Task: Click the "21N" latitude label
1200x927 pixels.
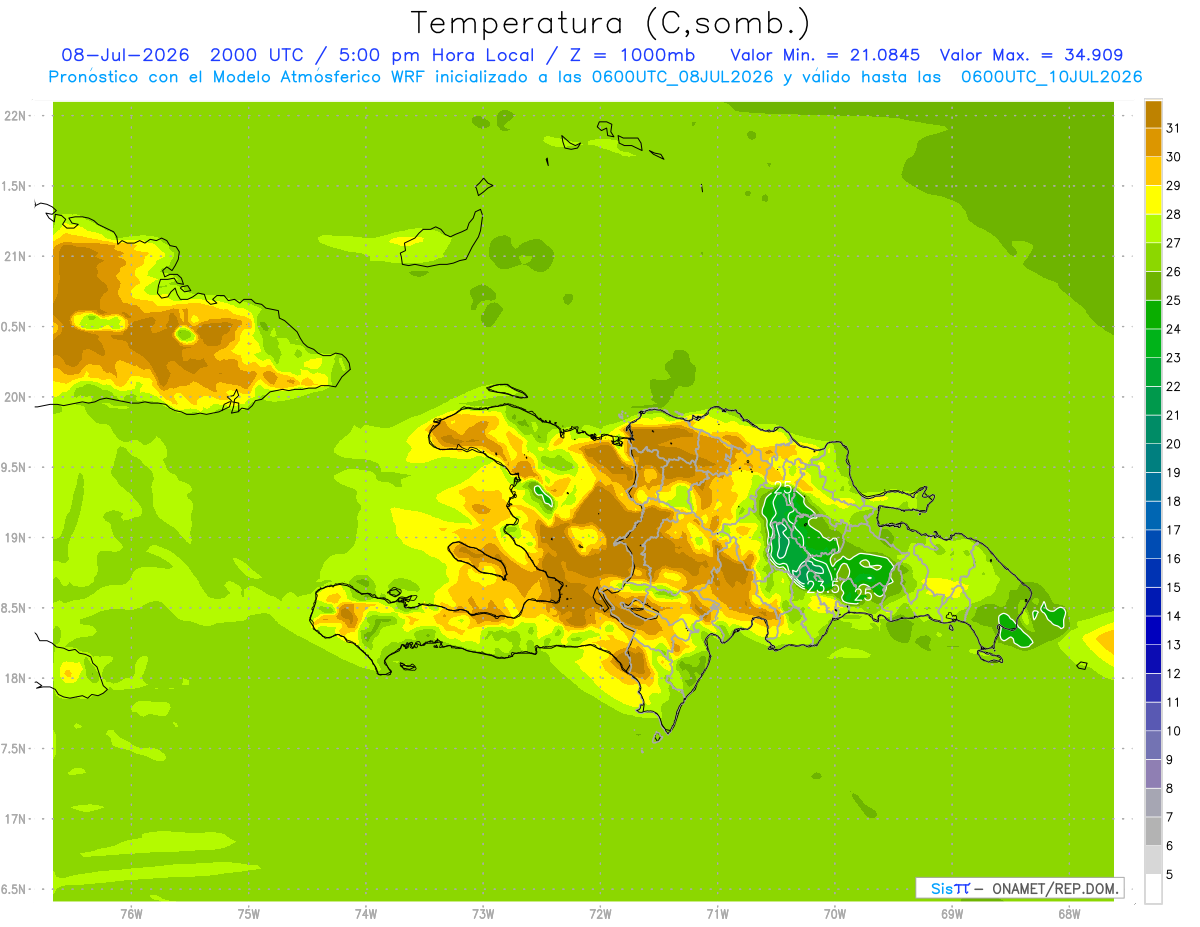Action: [x=14, y=257]
